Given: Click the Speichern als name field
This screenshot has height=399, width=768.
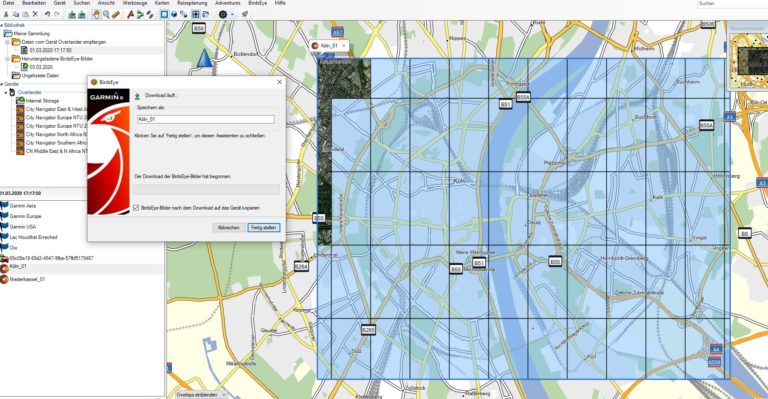Looking at the screenshot, I should click(206, 119).
